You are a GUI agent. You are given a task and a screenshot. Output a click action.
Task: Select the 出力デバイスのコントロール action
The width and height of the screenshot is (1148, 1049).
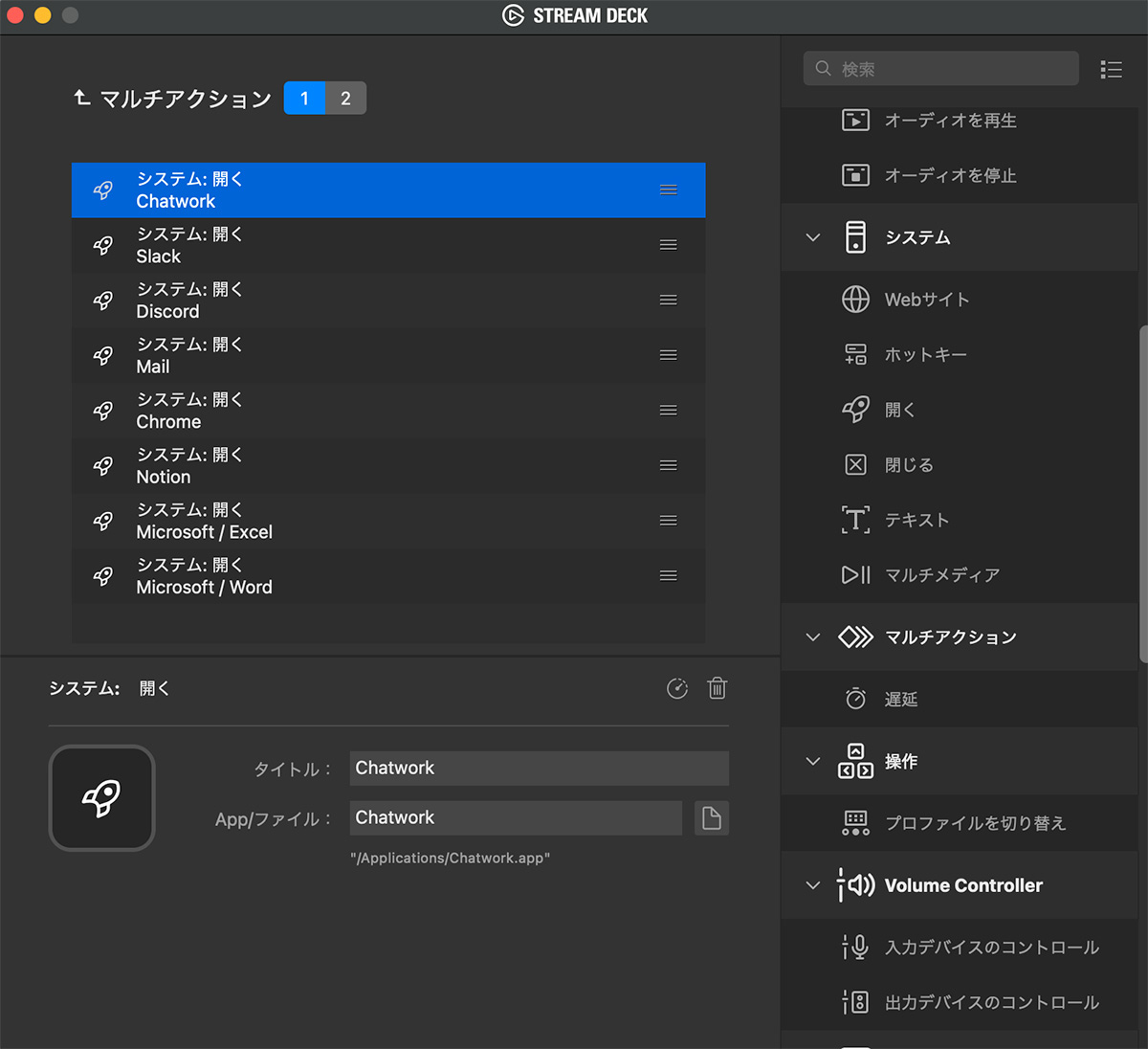(x=959, y=1002)
